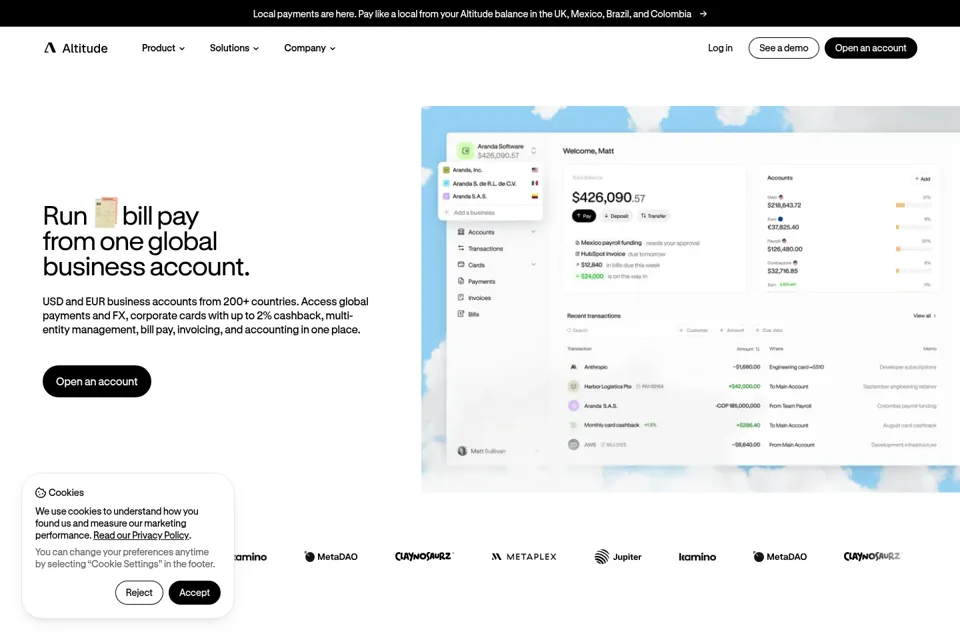Accept cookies
Screen dimensions: 960x640
point(194,592)
